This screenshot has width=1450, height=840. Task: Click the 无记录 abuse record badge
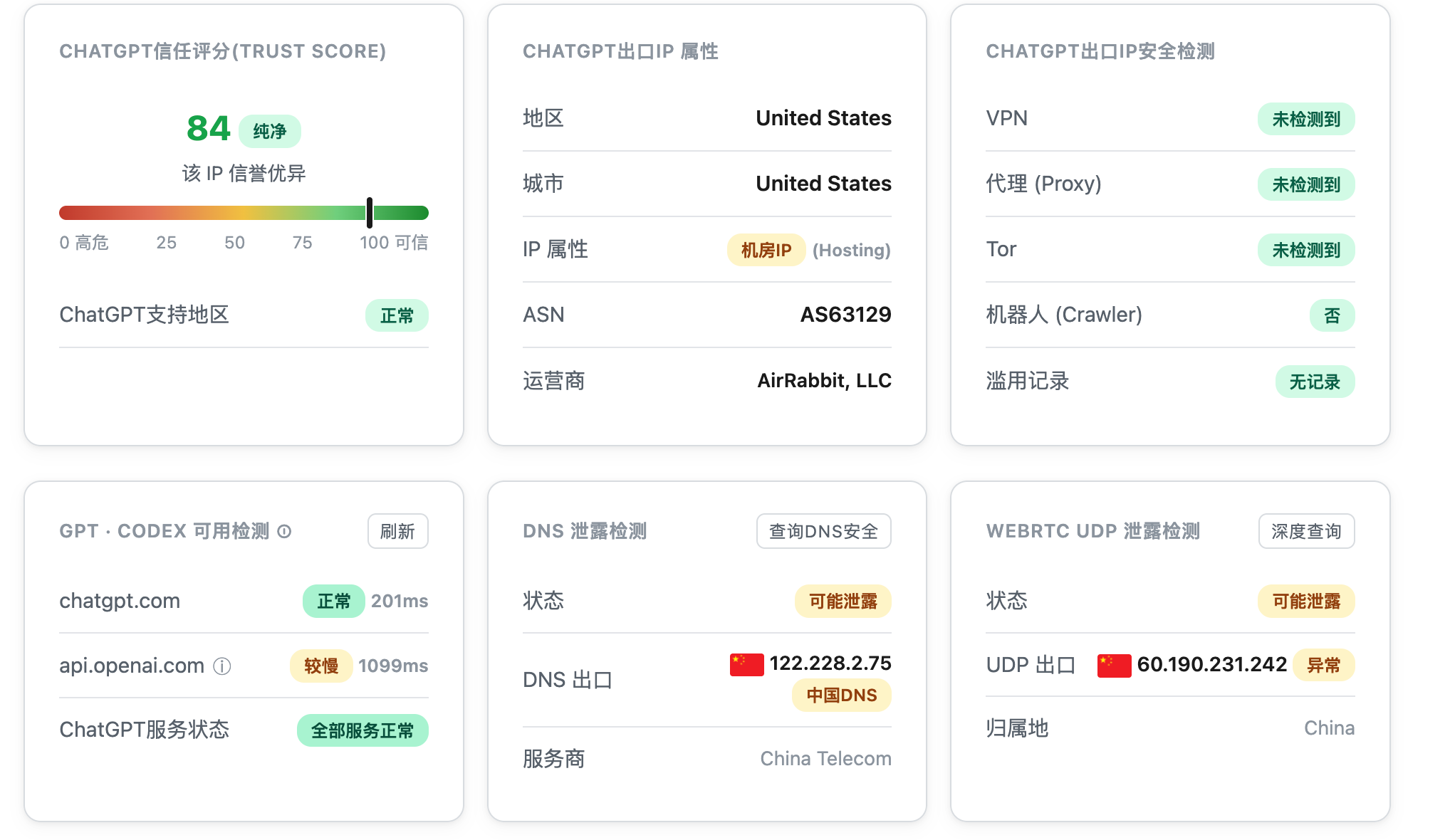(1315, 382)
